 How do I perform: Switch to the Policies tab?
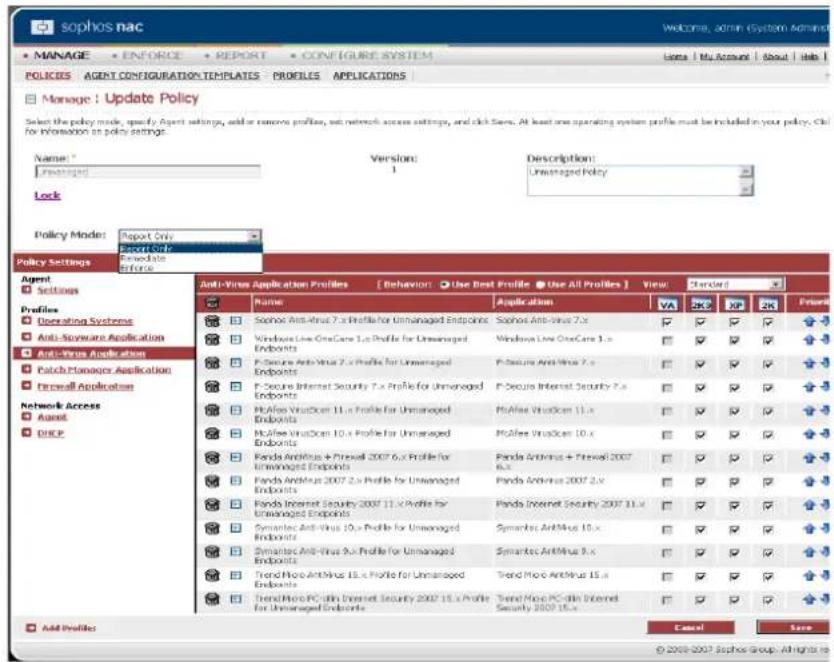click(48, 76)
